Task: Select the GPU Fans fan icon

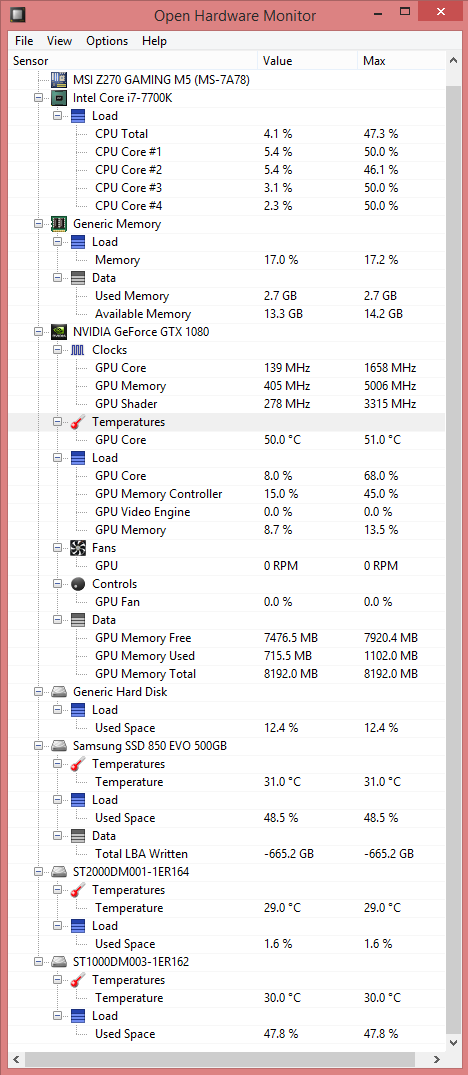Action: pyautogui.click(x=78, y=548)
